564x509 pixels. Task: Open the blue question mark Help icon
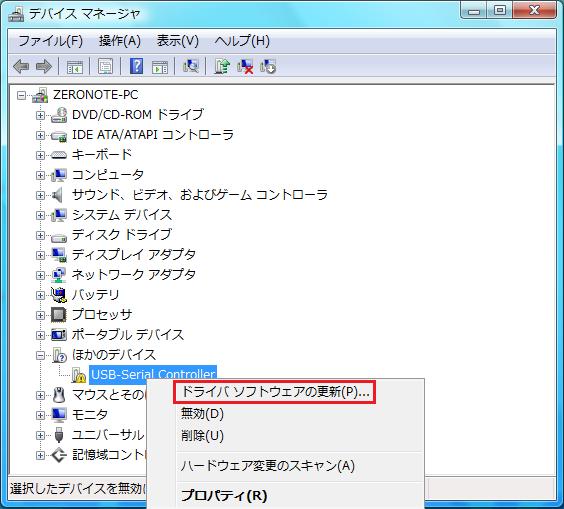click(136, 66)
